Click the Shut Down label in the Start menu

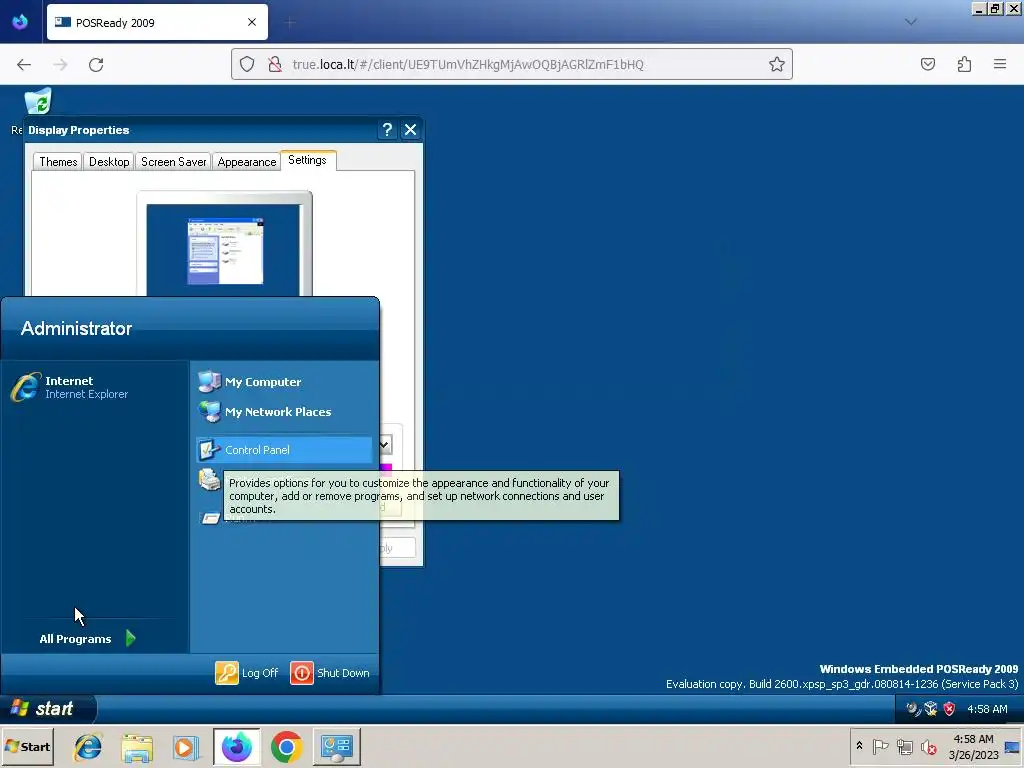coord(344,673)
